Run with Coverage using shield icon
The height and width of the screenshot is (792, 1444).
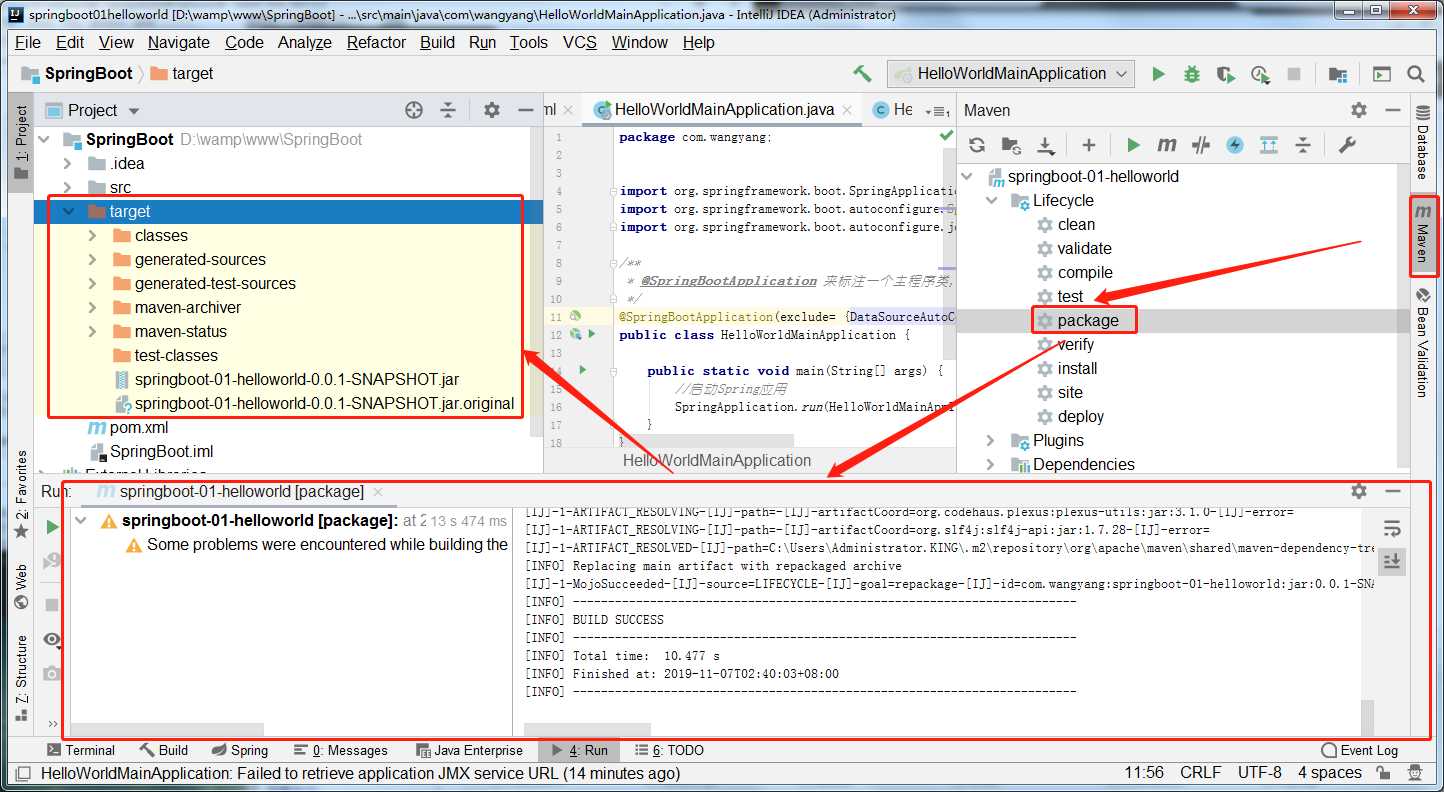pyautogui.click(x=1225, y=74)
